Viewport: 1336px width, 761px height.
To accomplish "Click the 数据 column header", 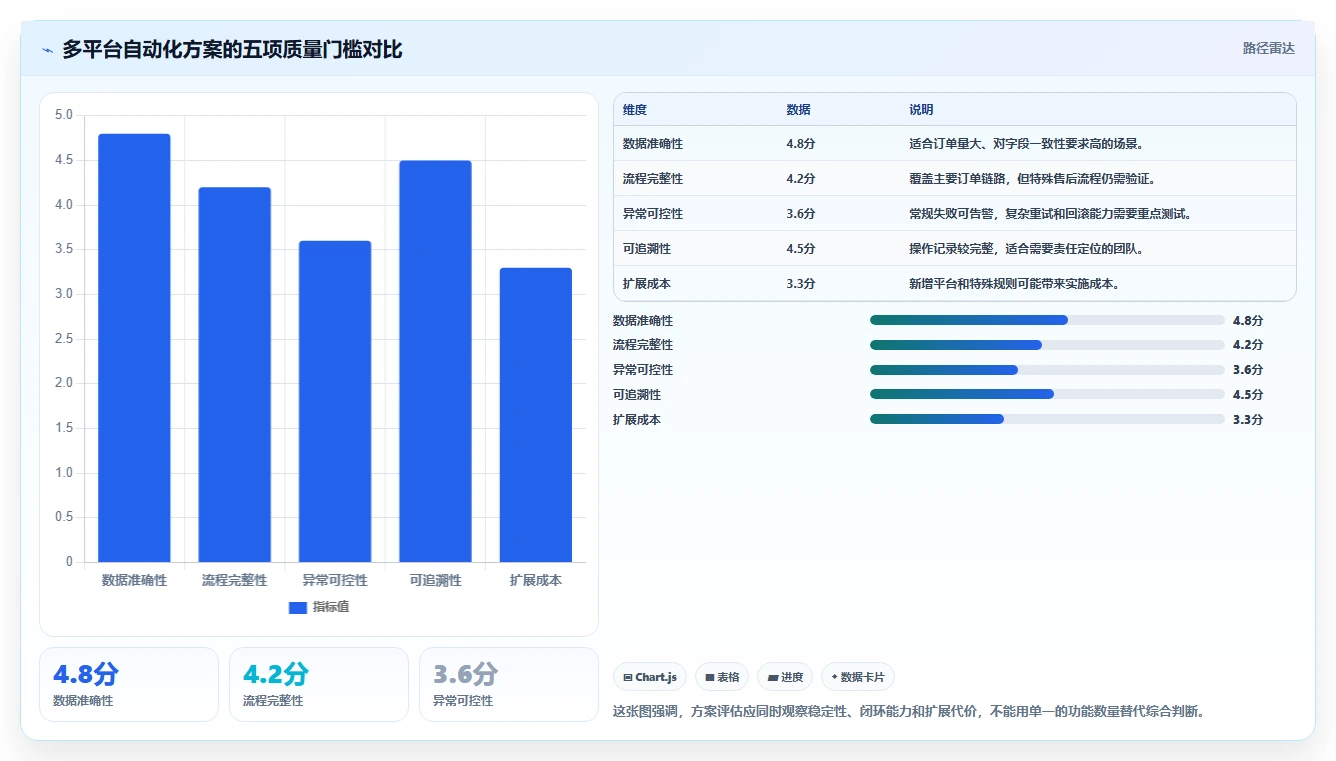I will [x=798, y=110].
